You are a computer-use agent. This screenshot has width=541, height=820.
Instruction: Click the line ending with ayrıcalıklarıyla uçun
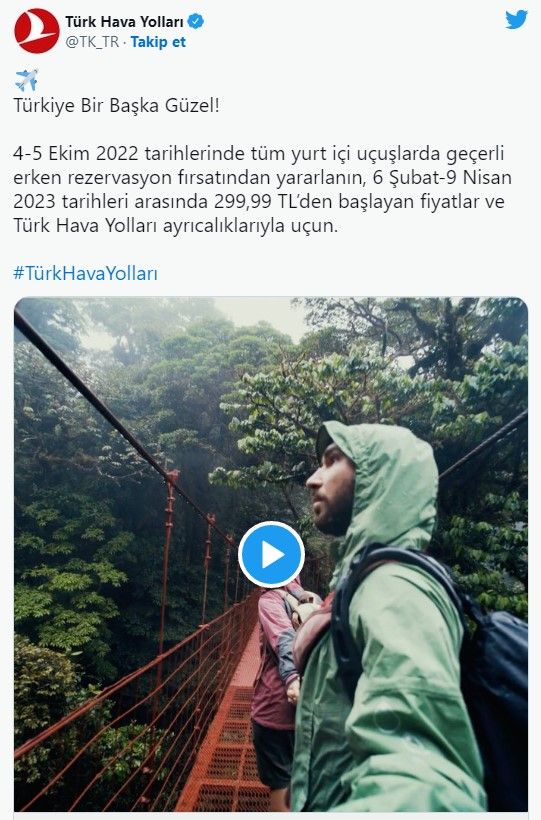tap(176, 226)
